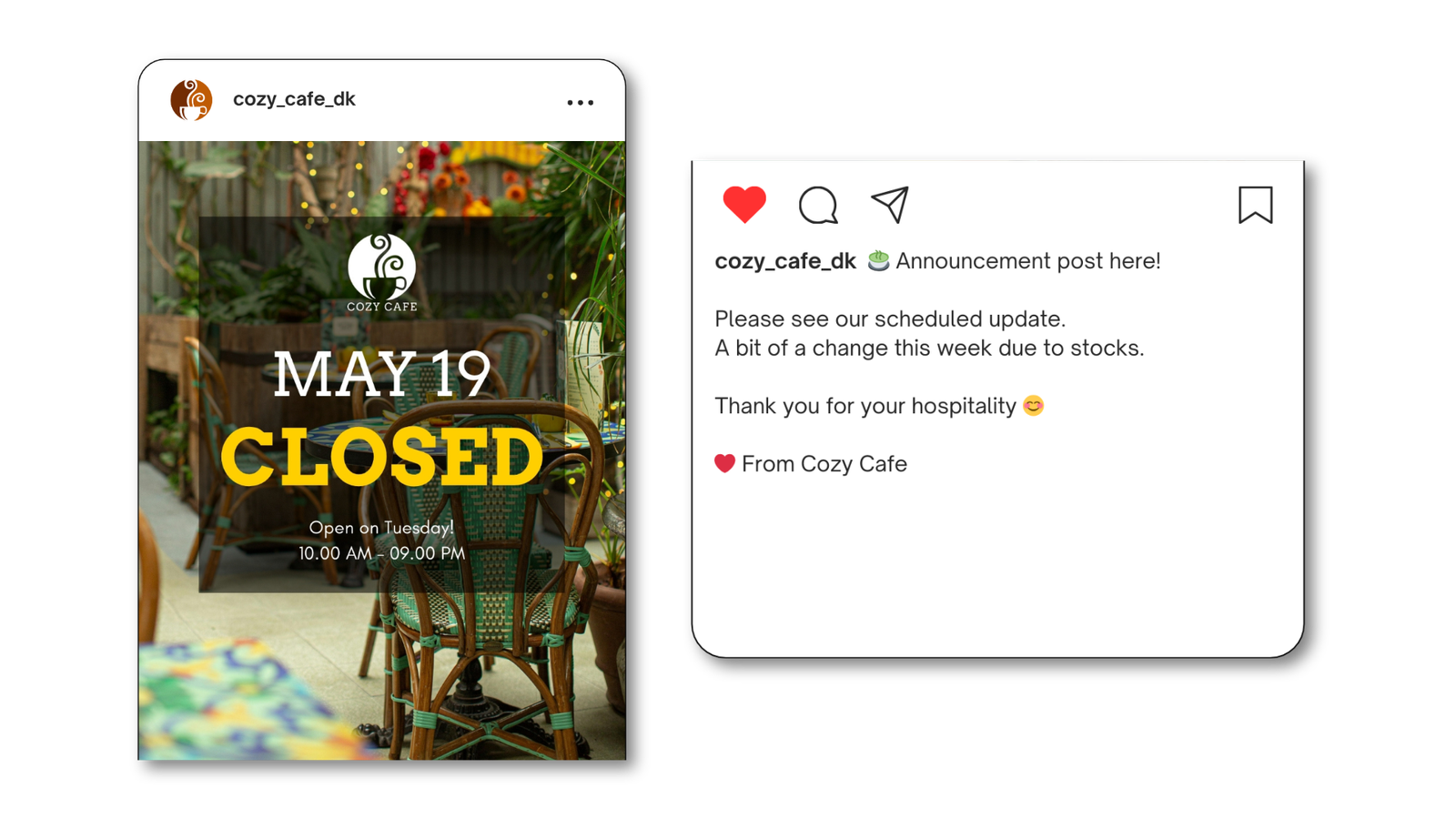Open cozy_cafe_dk username in caption
1456x819 pixels.
[x=785, y=261]
